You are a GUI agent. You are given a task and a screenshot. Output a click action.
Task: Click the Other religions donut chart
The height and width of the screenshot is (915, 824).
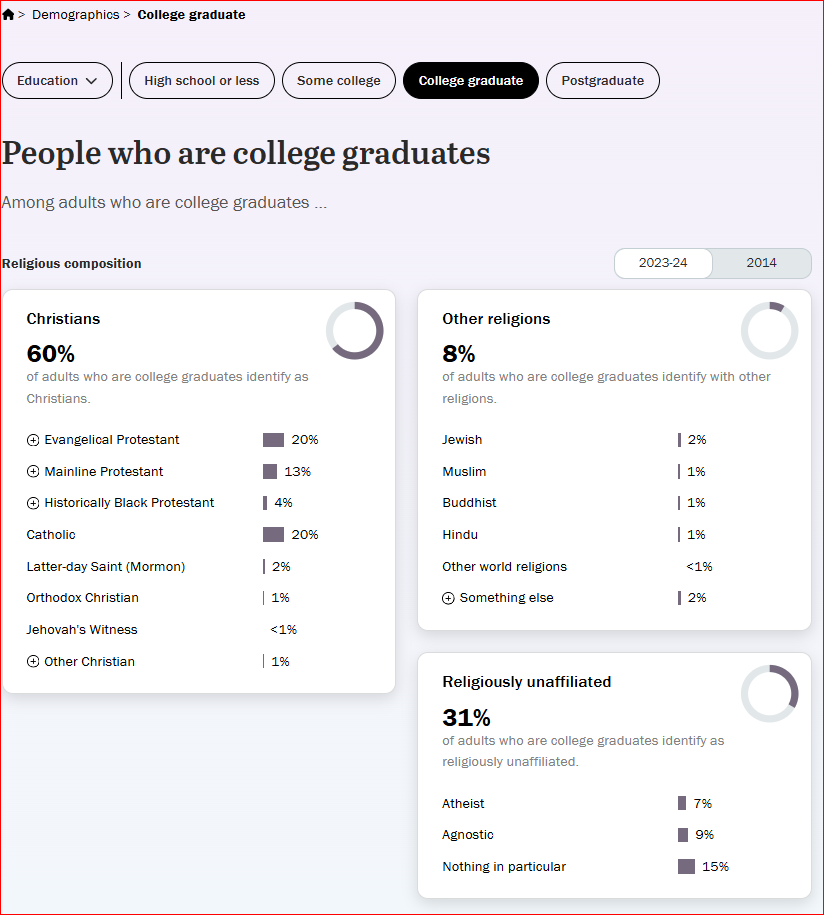pos(770,330)
